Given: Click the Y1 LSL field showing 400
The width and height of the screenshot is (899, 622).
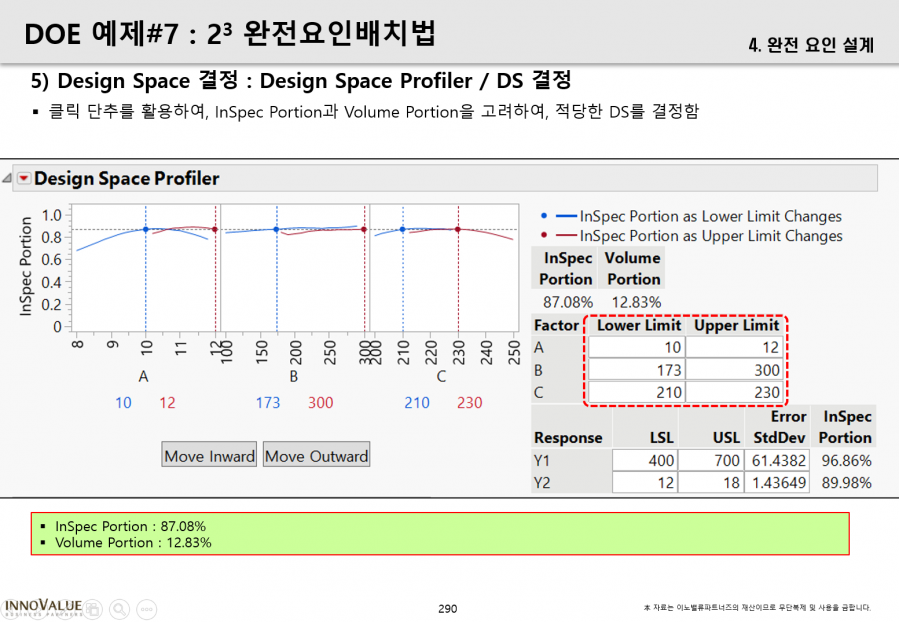Looking at the screenshot, I should point(645,460).
